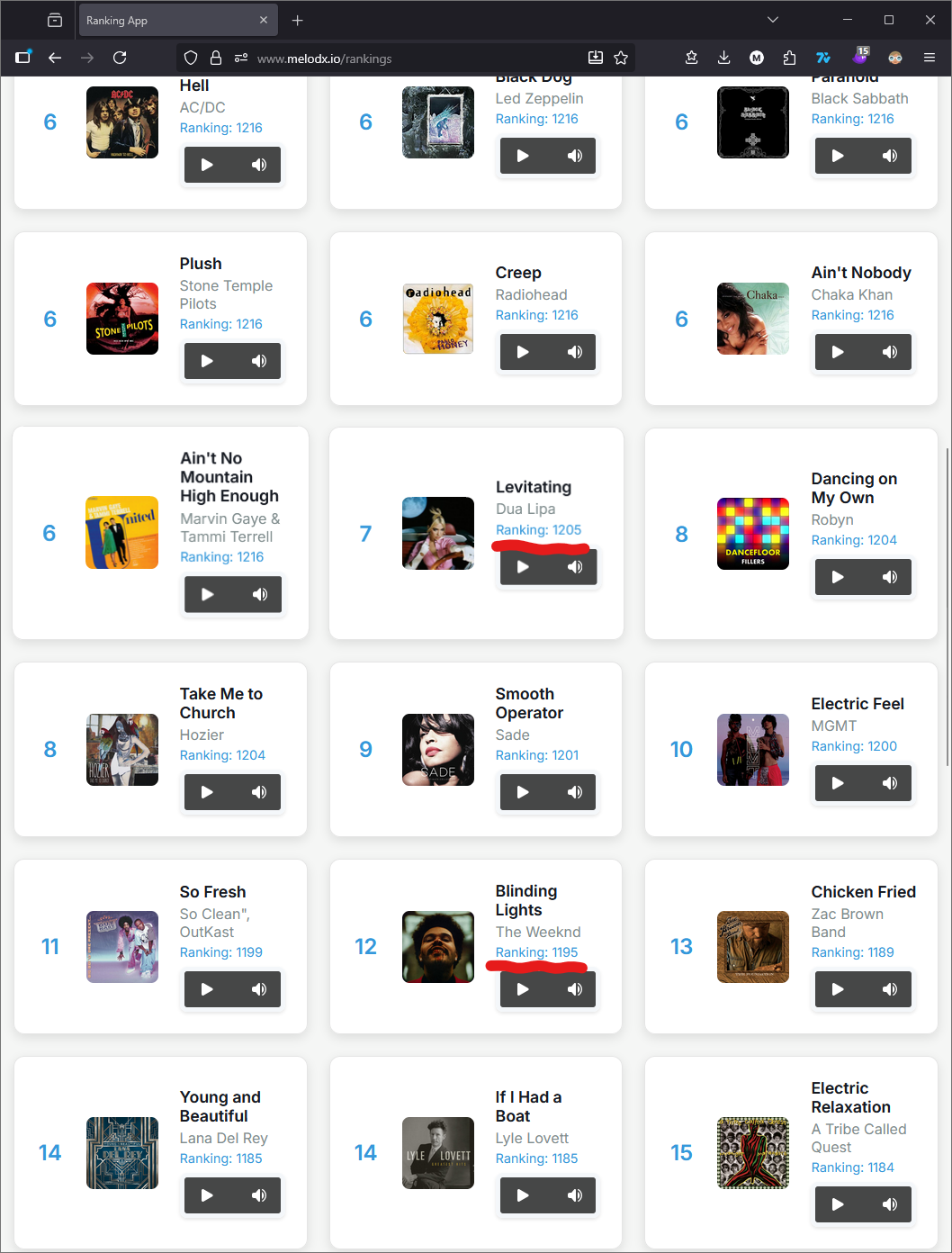The image size is (952, 1253).
Task: Open new browser tab
Action: click(x=298, y=20)
